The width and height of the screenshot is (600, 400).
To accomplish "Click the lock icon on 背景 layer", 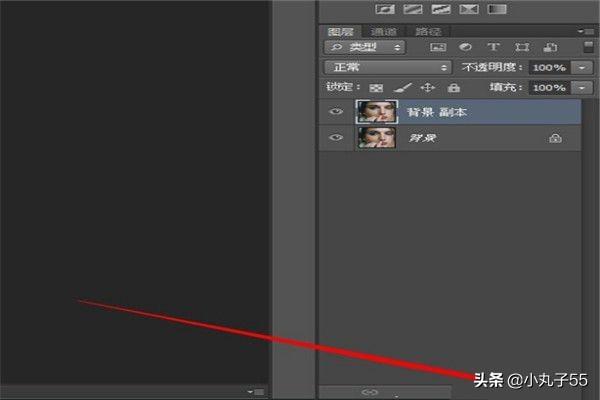I will coord(555,138).
